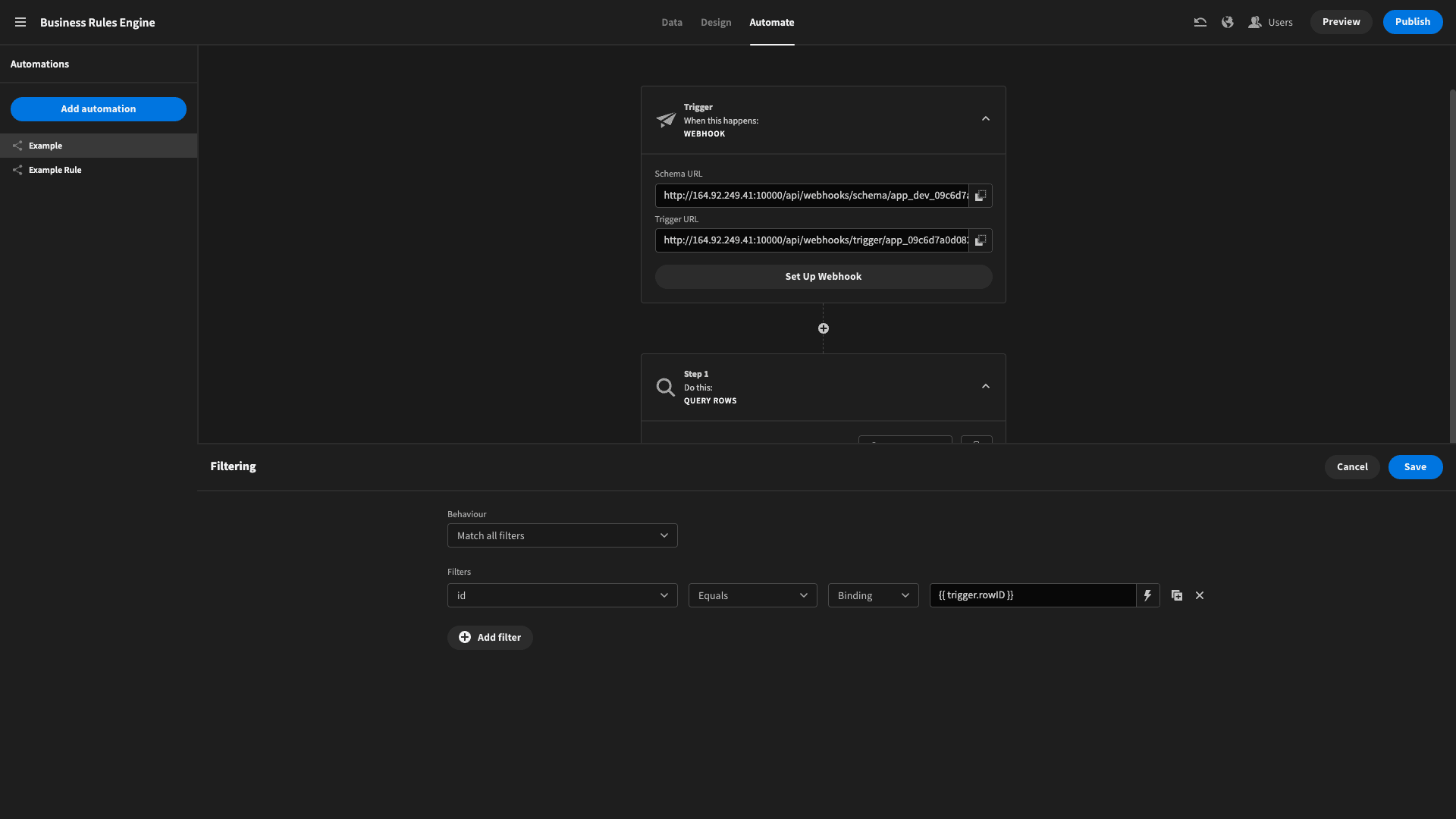Select the Example Rule automation
The image size is (1456, 819).
pos(99,170)
